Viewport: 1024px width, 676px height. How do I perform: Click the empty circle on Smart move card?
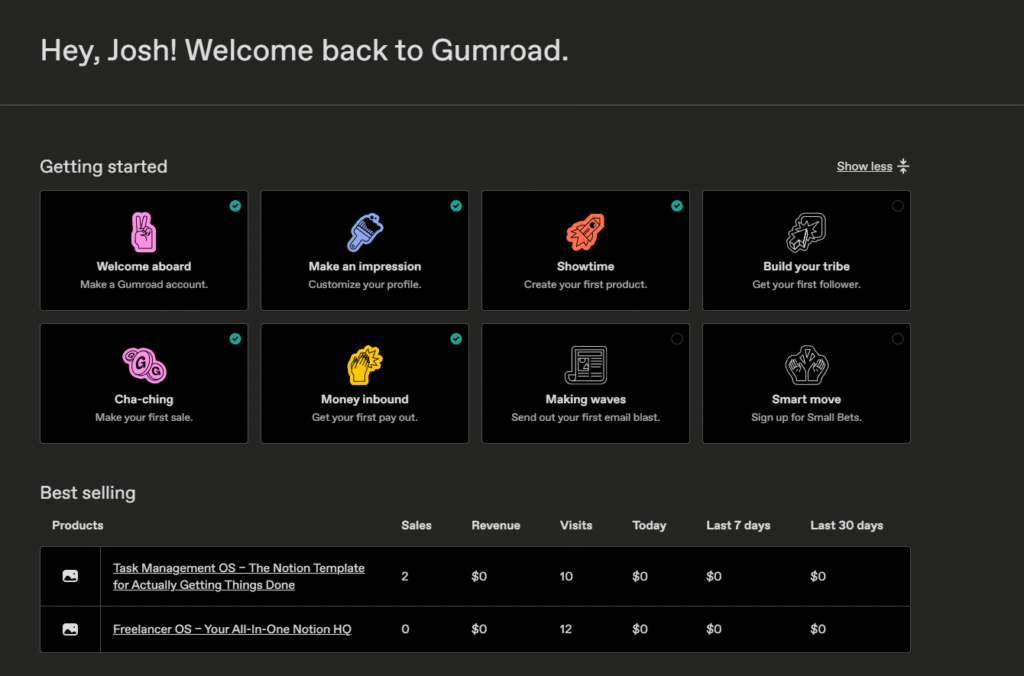(x=897, y=338)
